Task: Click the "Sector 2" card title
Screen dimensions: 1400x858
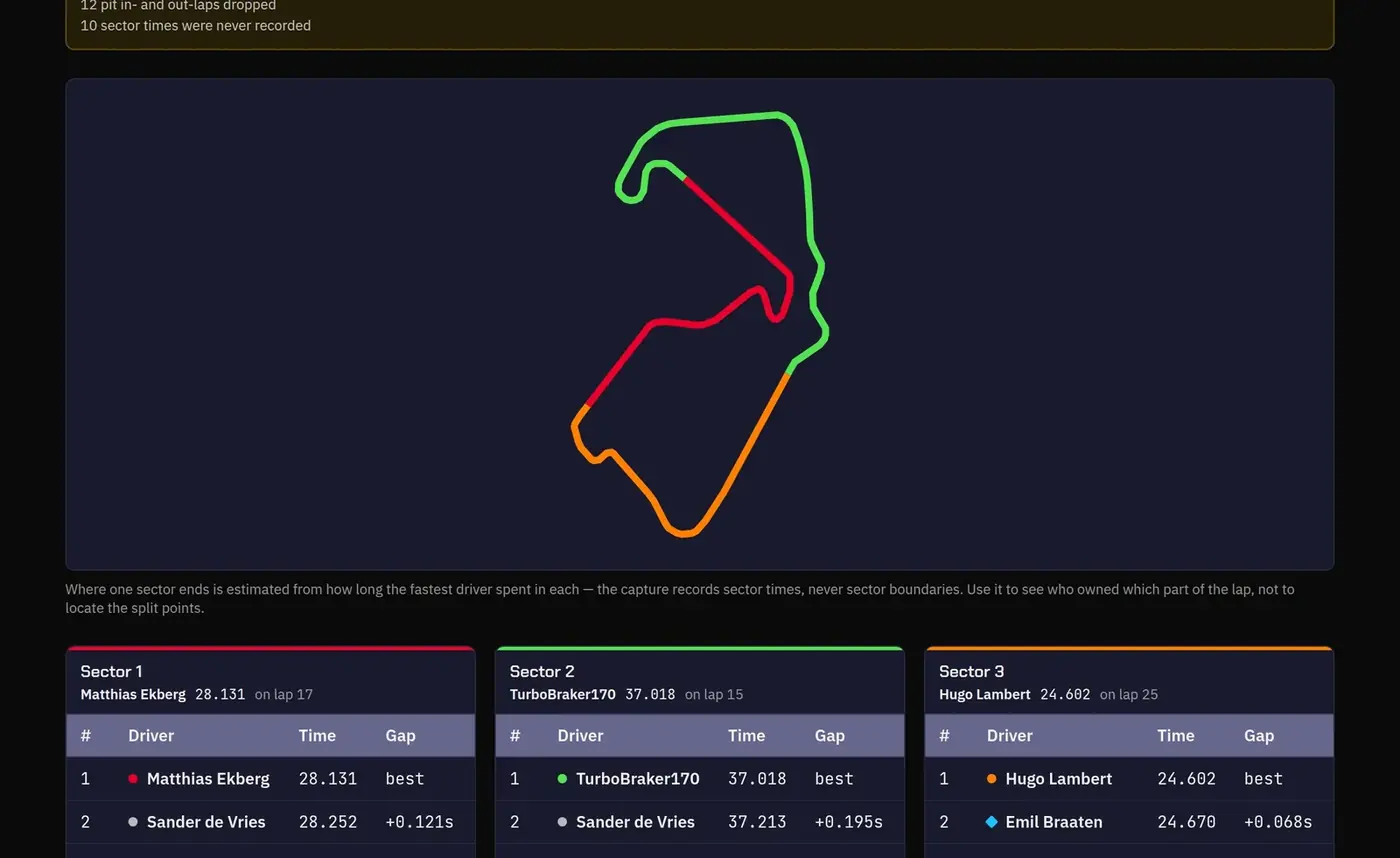Action: (x=542, y=671)
